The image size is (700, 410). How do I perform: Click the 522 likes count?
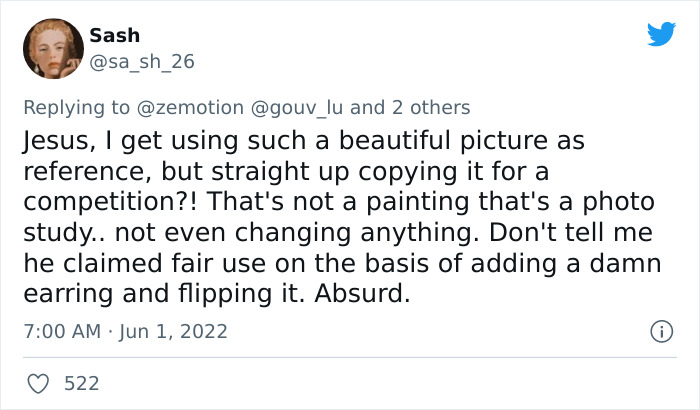point(81,383)
